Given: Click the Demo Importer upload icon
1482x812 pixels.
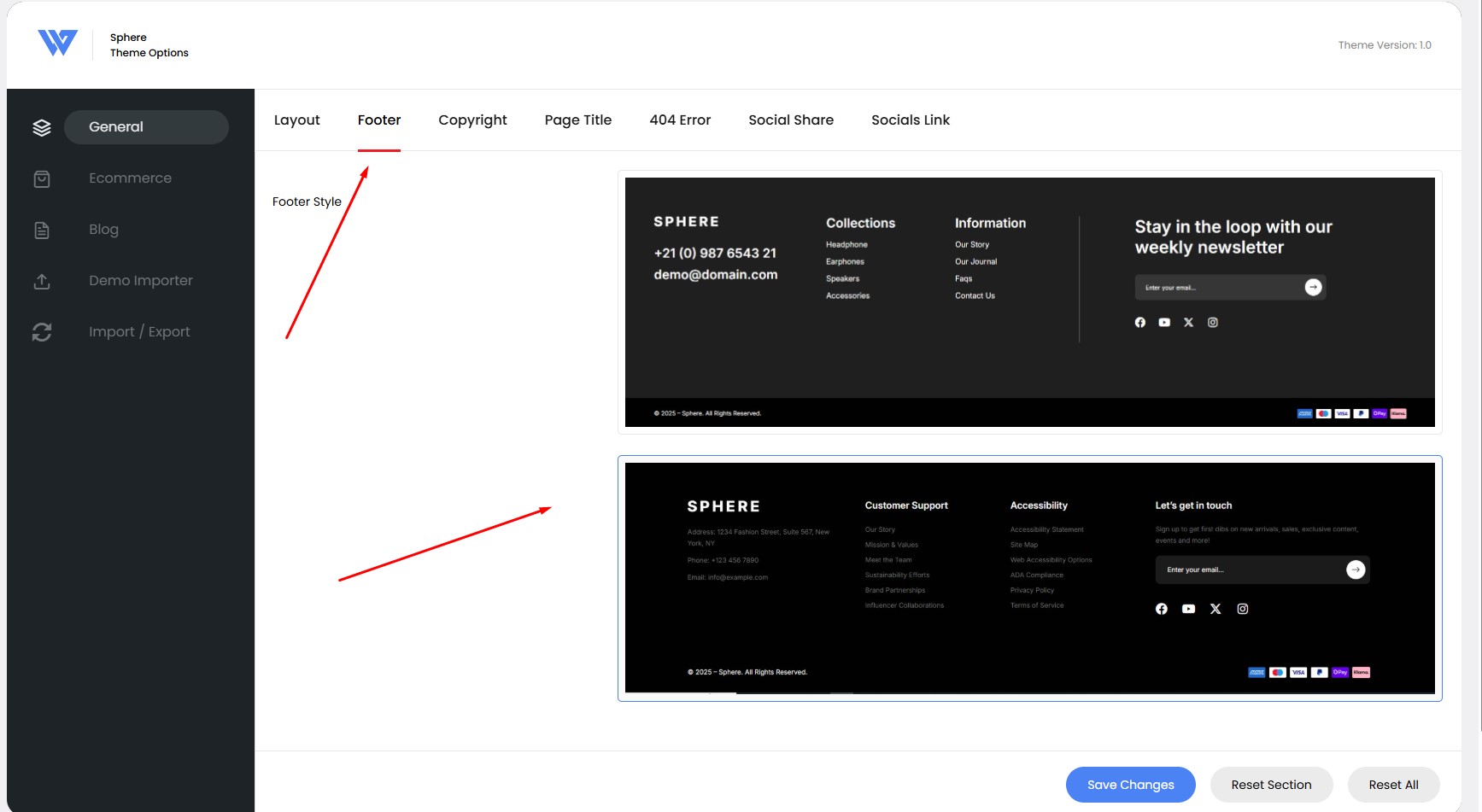Looking at the screenshot, I should (42, 281).
